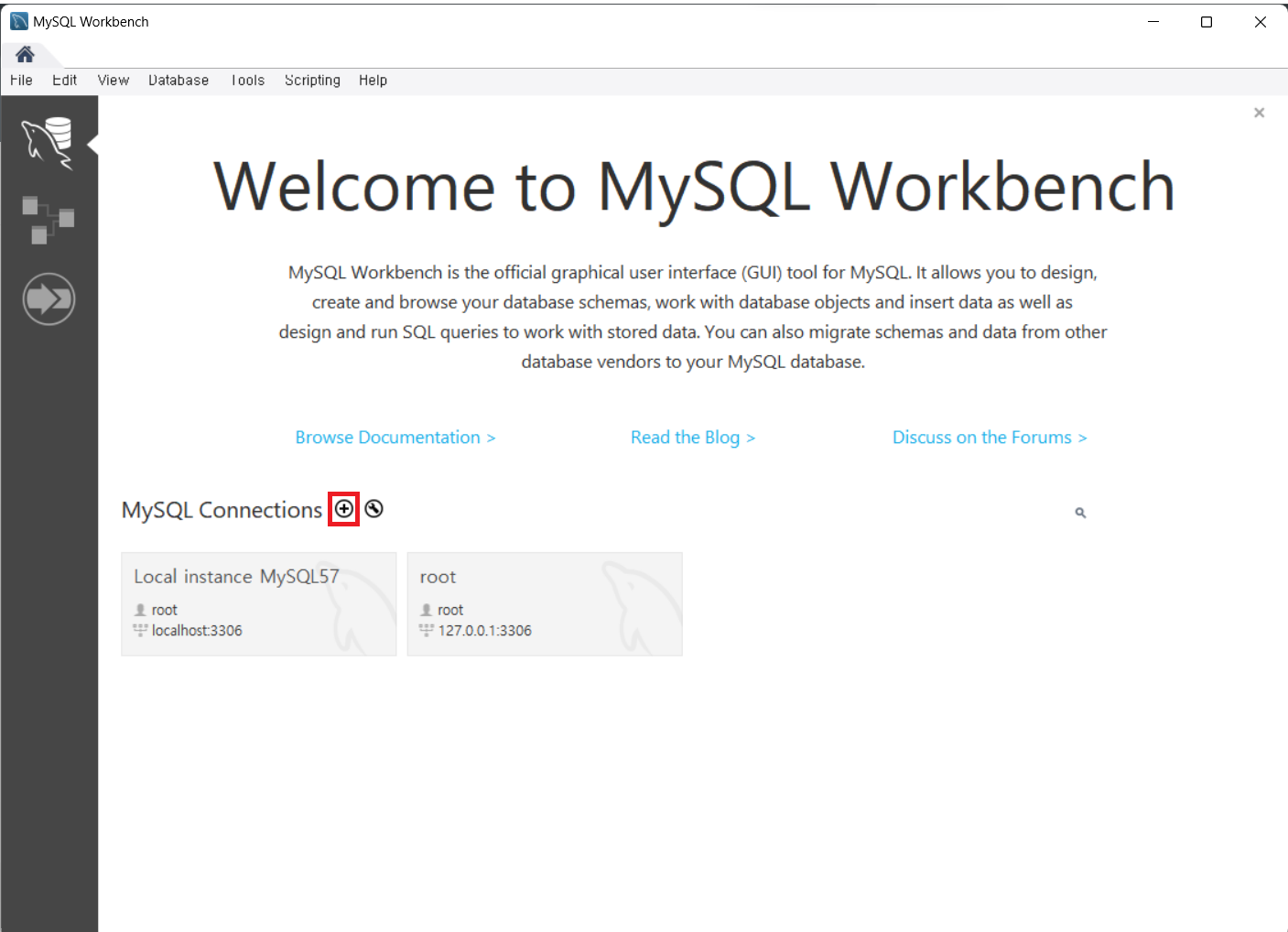The height and width of the screenshot is (932, 1288).
Task: Click the MySQL Workbench app icon in title bar
Action: tap(19, 21)
